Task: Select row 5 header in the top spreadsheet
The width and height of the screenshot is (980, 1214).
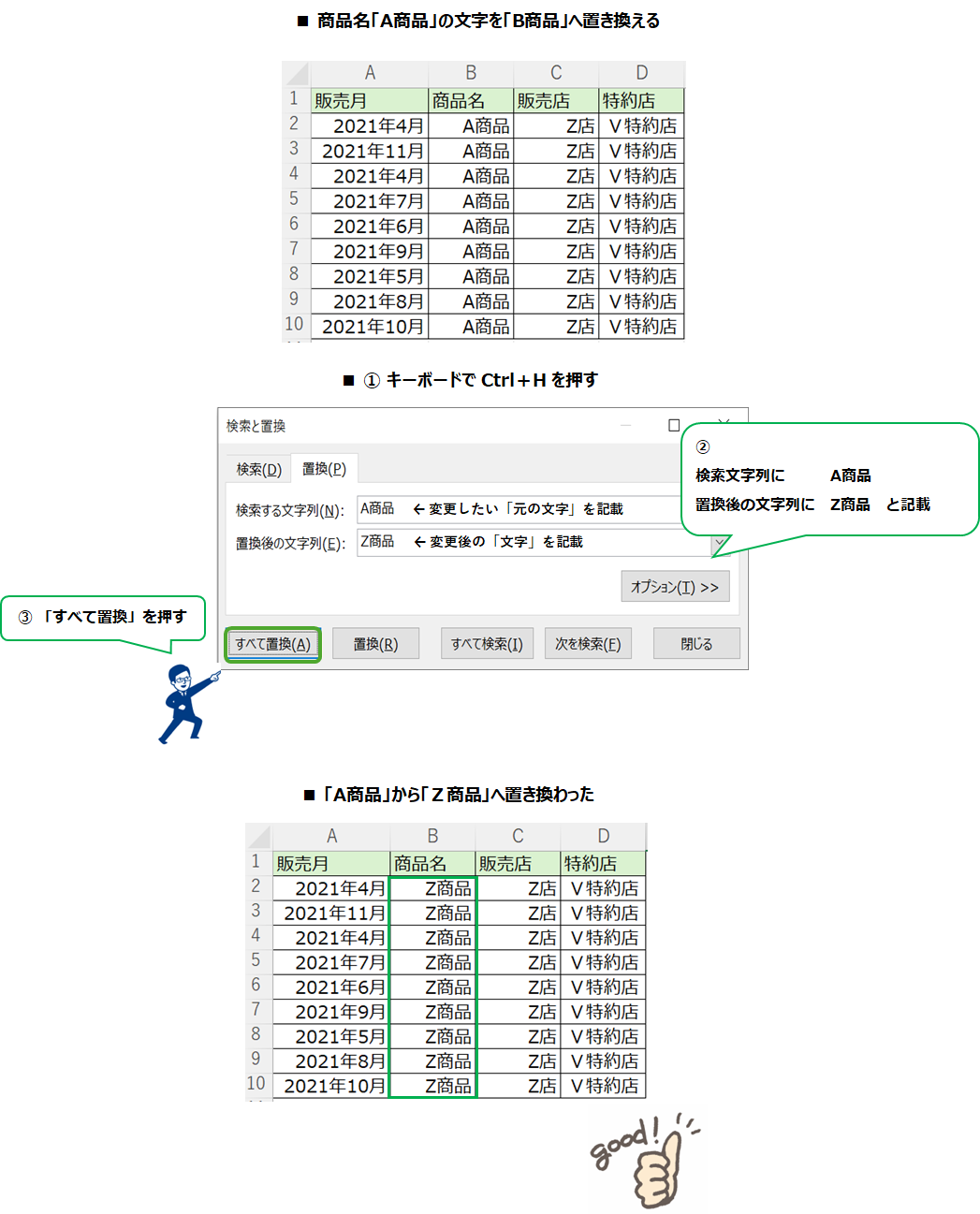Action: (x=294, y=199)
